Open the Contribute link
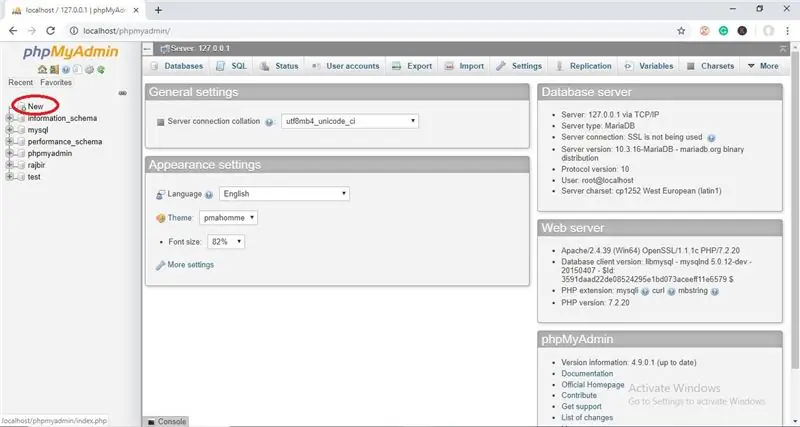The width and height of the screenshot is (800, 427). tap(579, 395)
